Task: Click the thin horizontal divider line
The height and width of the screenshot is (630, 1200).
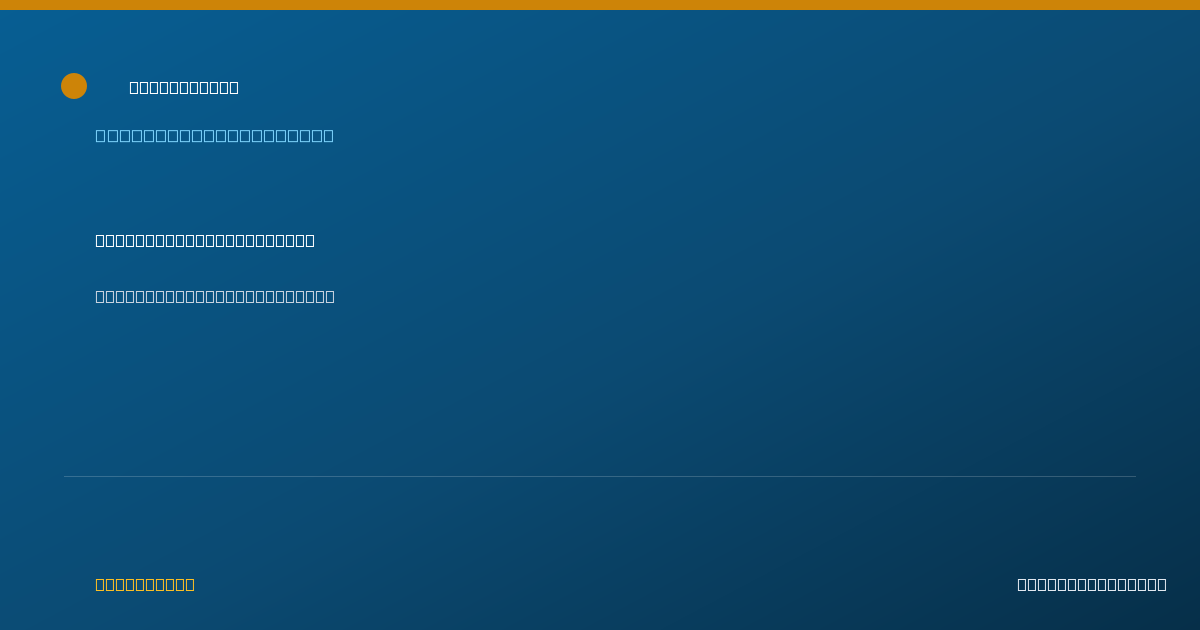Action: click(x=600, y=476)
